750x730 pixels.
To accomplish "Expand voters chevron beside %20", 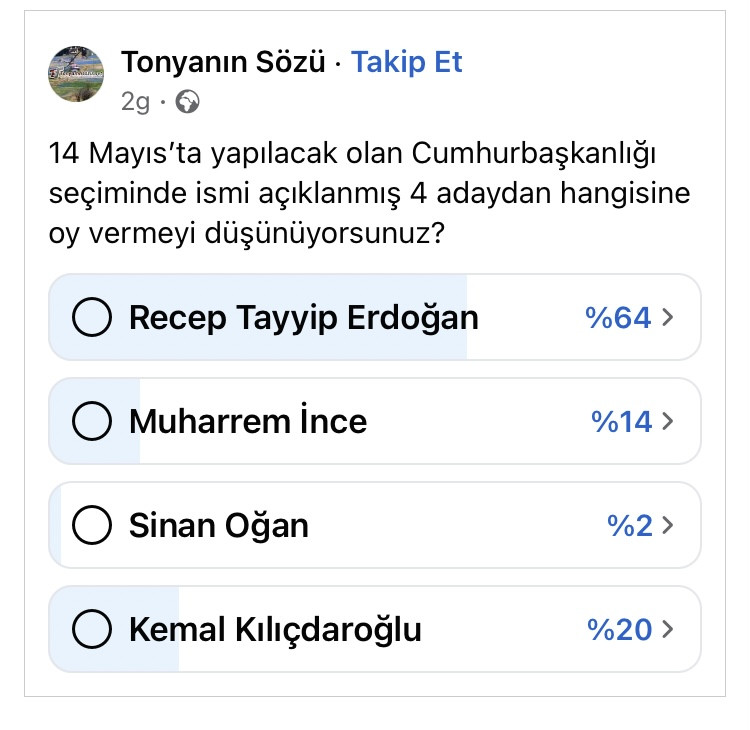I will [668, 629].
